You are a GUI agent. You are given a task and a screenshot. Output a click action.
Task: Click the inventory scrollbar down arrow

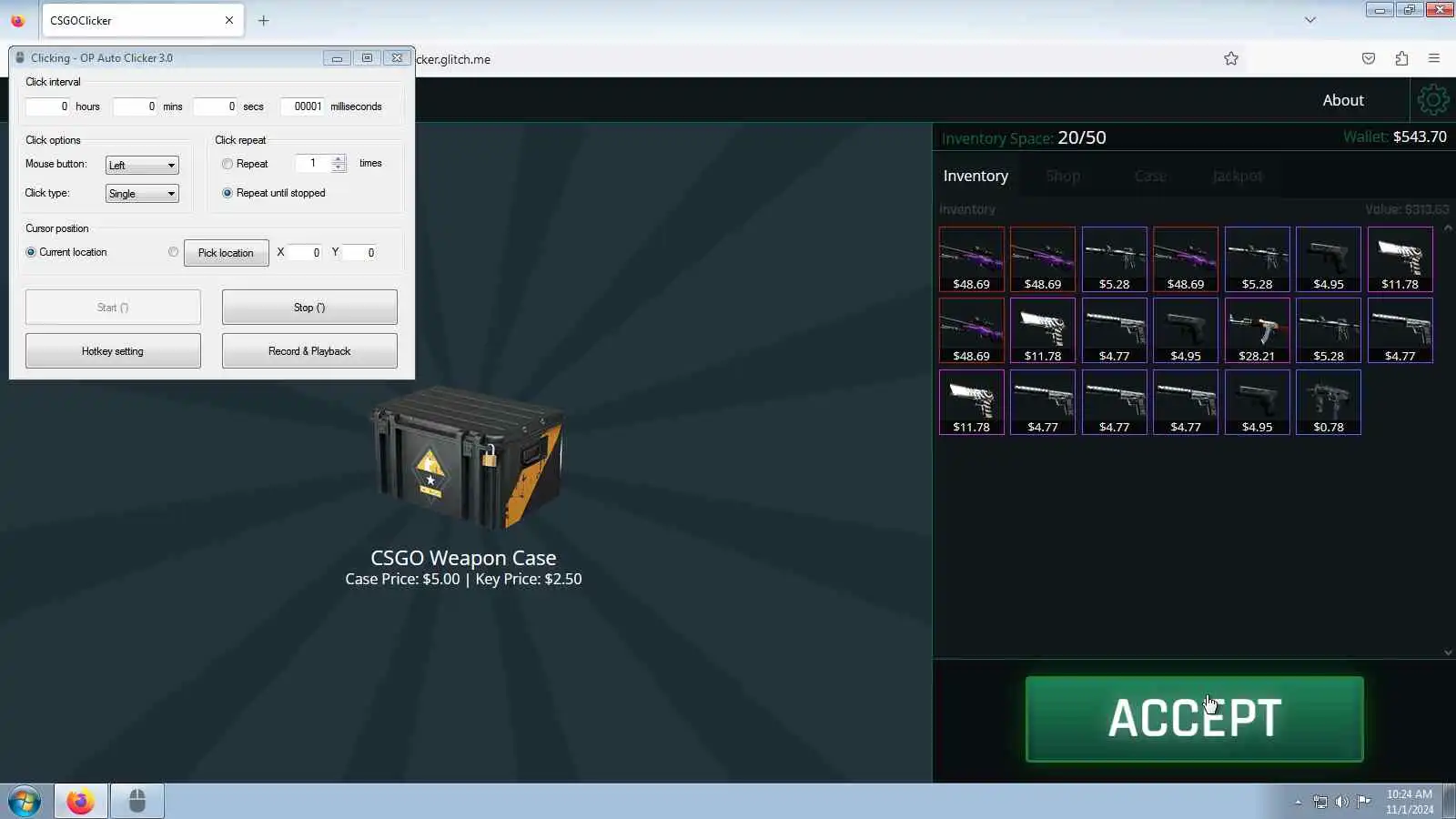pyautogui.click(x=1448, y=652)
